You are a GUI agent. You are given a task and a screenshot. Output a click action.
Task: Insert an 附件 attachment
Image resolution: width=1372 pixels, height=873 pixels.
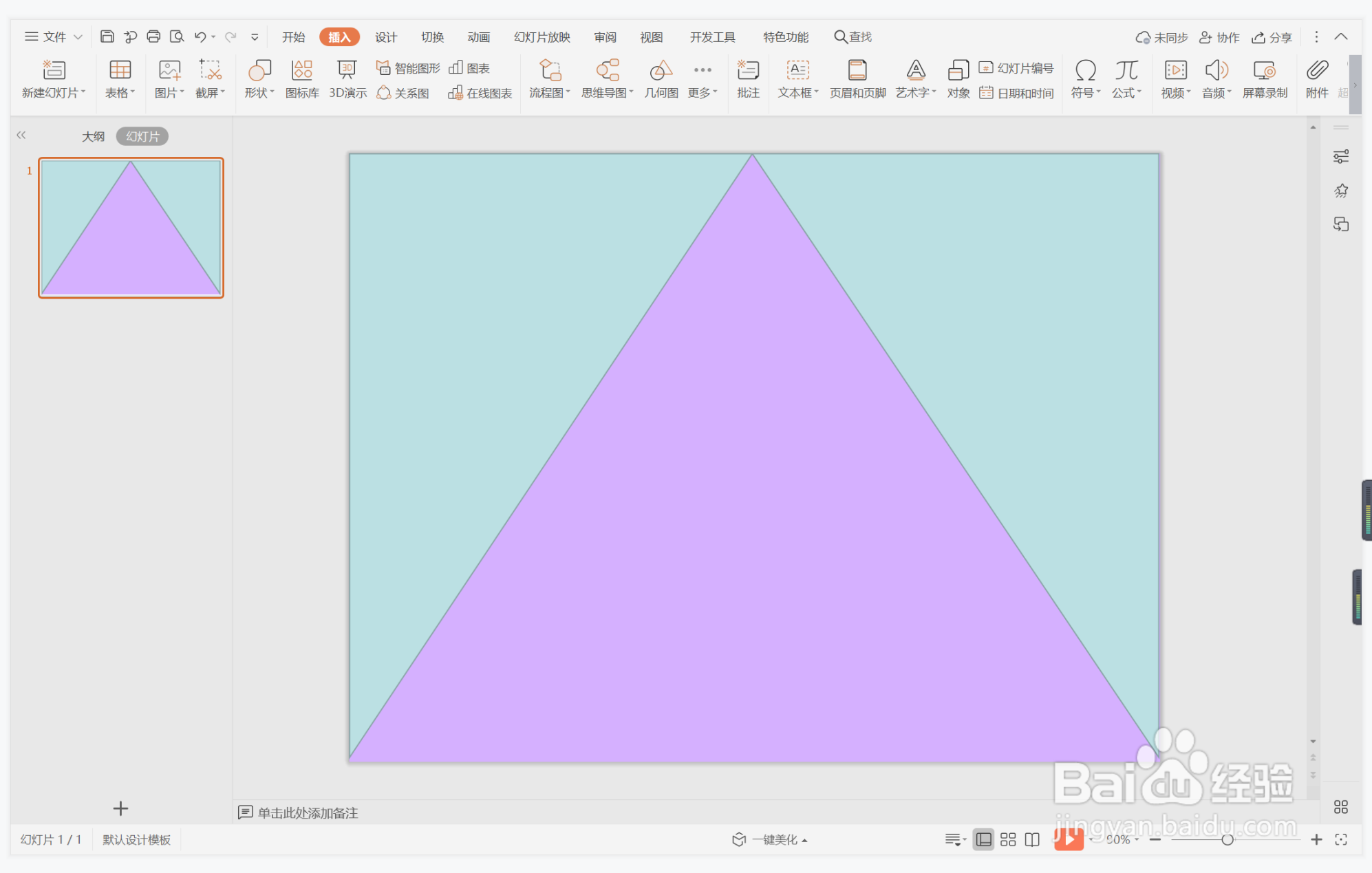[x=1316, y=79]
